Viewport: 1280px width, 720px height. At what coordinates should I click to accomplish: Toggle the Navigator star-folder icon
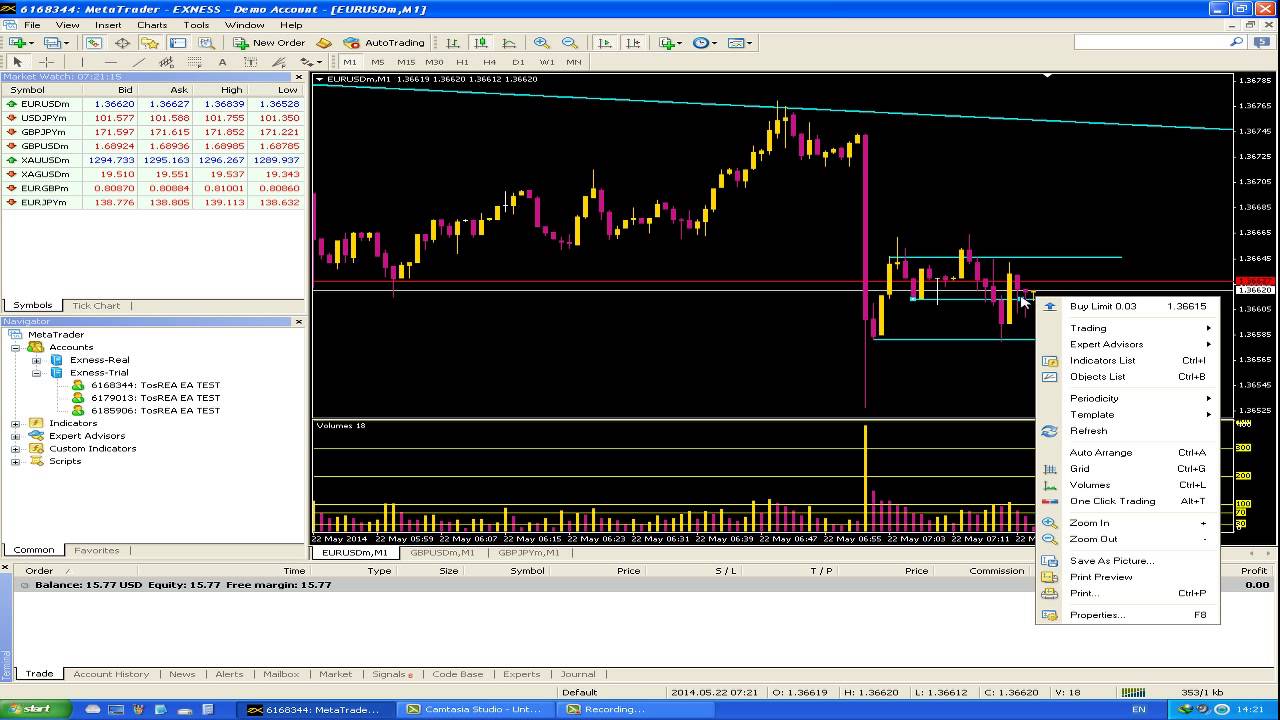click(150, 43)
